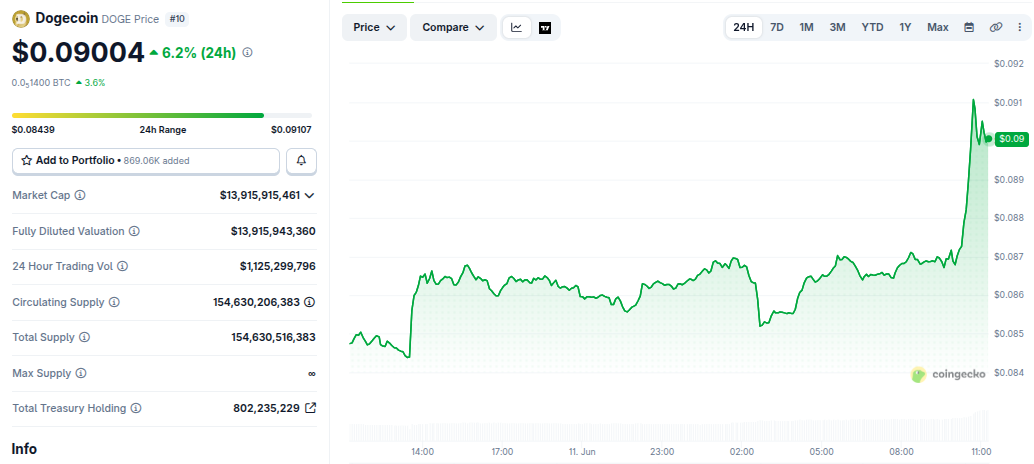Click the 11. Jun date axis label

click(582, 451)
